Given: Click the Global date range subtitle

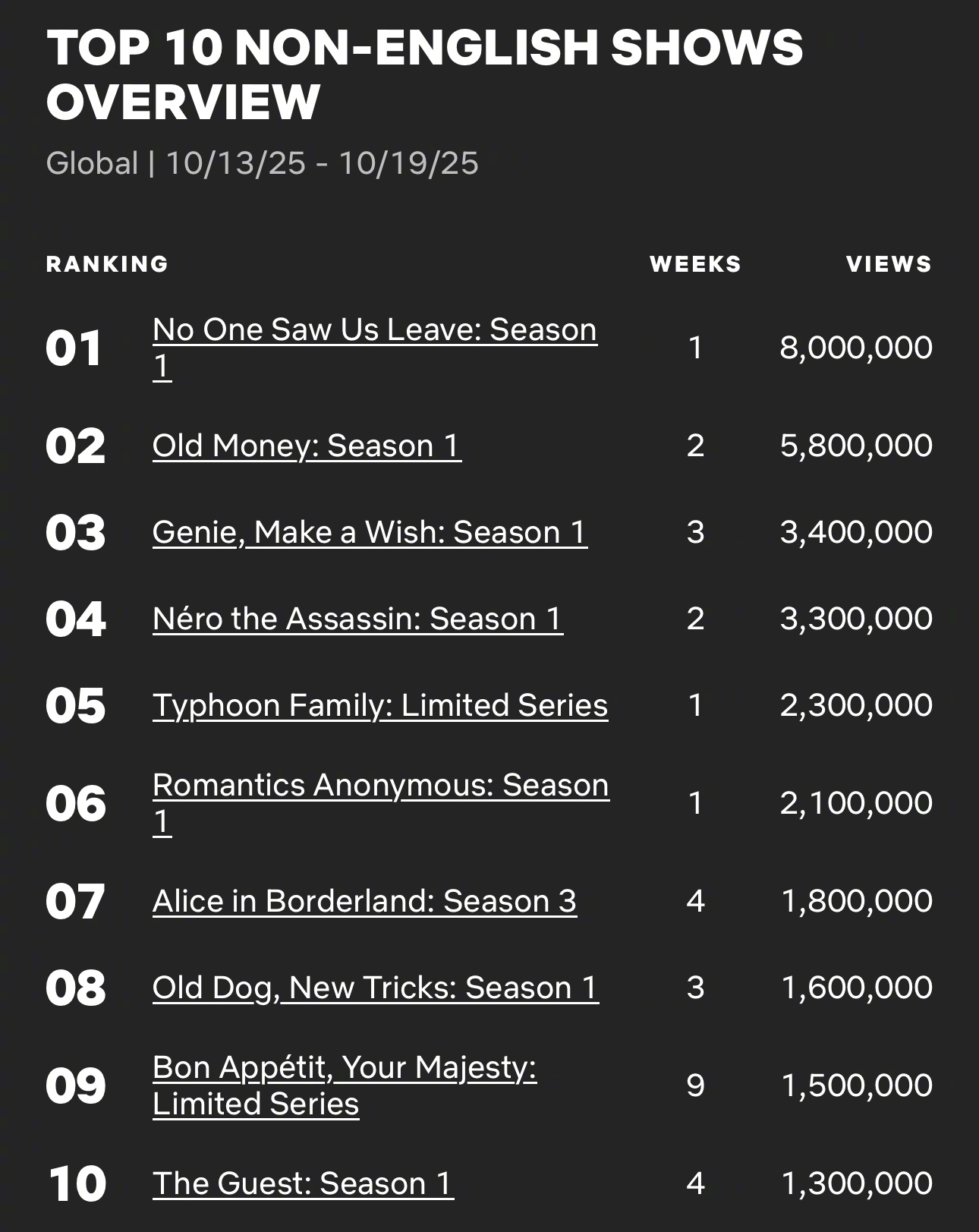Looking at the screenshot, I should point(262,163).
